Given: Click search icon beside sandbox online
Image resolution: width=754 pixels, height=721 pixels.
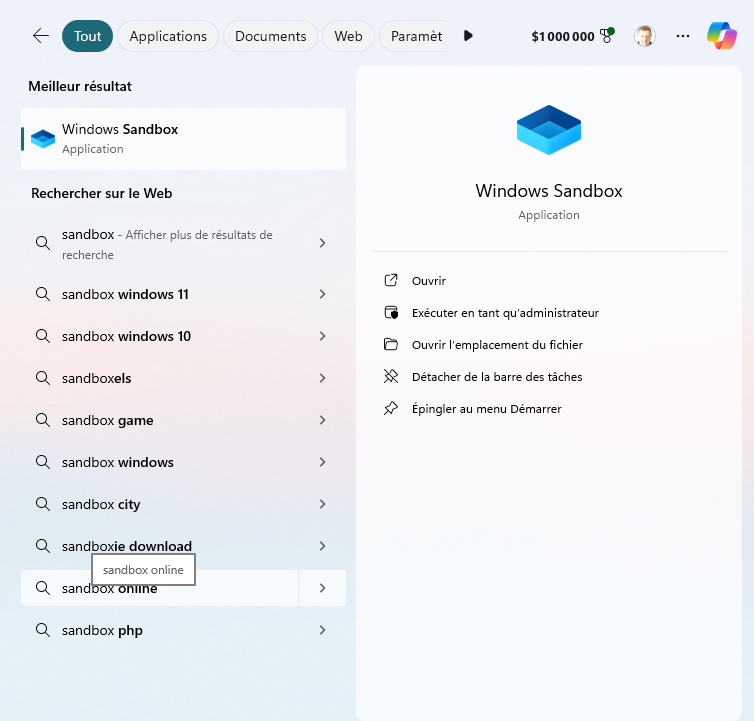Looking at the screenshot, I should coord(43,588).
